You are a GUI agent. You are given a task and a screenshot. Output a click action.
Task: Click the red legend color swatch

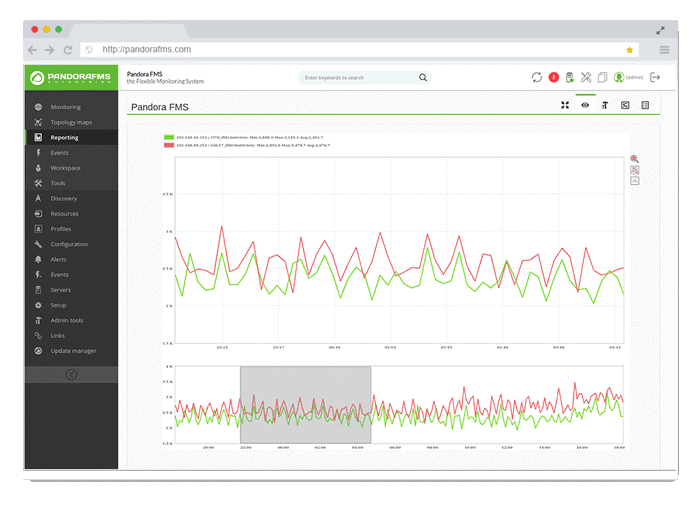coord(169,145)
